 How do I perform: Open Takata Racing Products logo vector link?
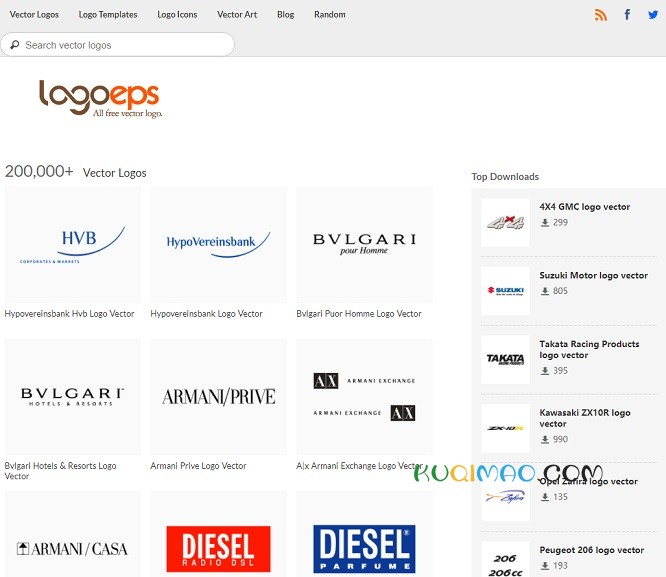[x=589, y=349]
